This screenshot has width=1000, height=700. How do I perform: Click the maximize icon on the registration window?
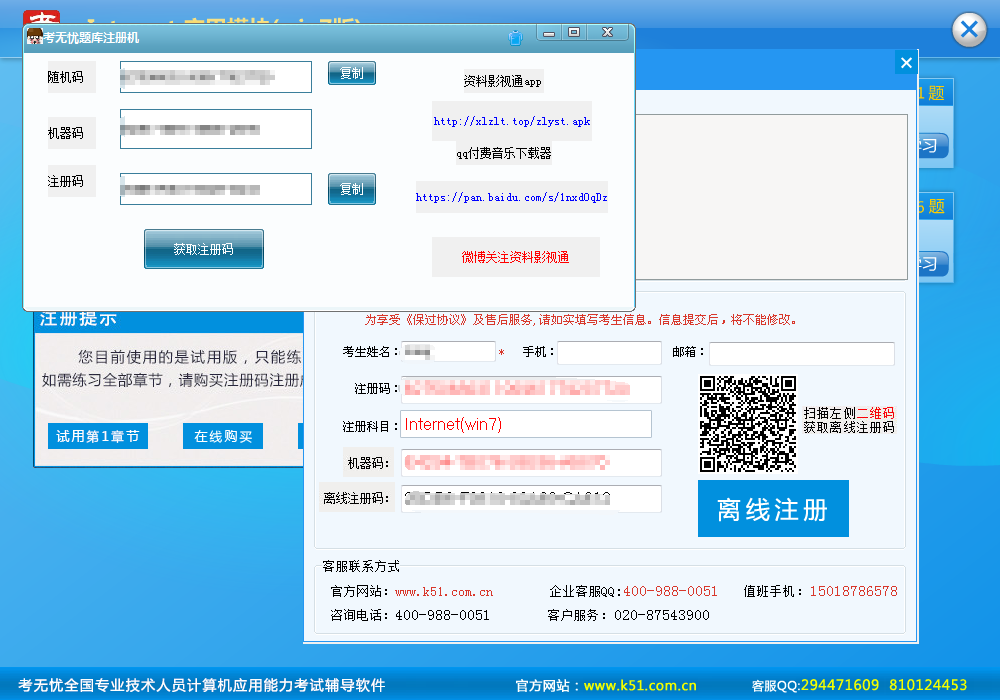pos(574,32)
